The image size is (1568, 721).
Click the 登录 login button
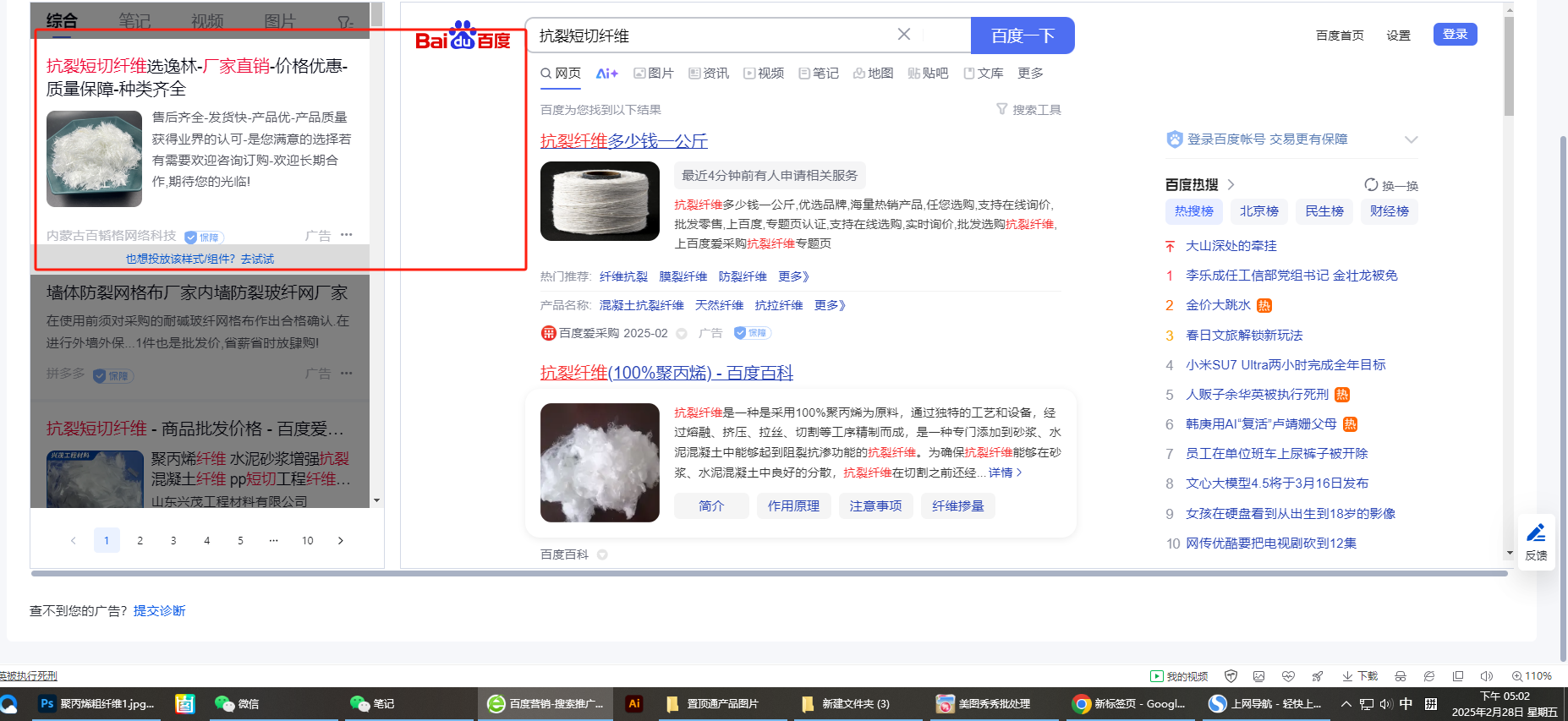coord(1455,34)
